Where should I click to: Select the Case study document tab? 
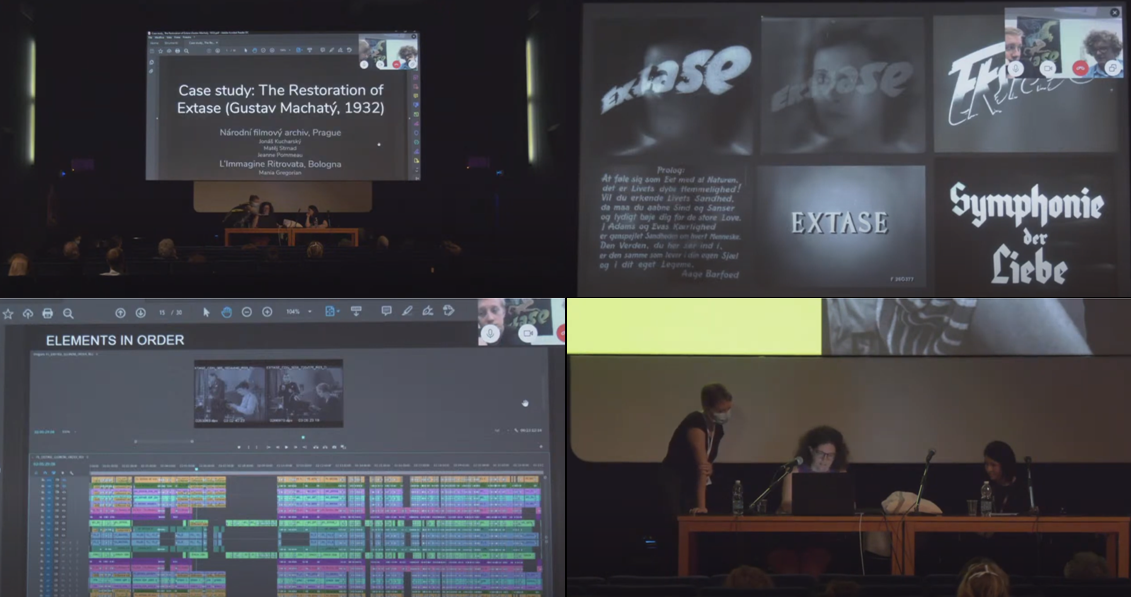tap(201, 43)
